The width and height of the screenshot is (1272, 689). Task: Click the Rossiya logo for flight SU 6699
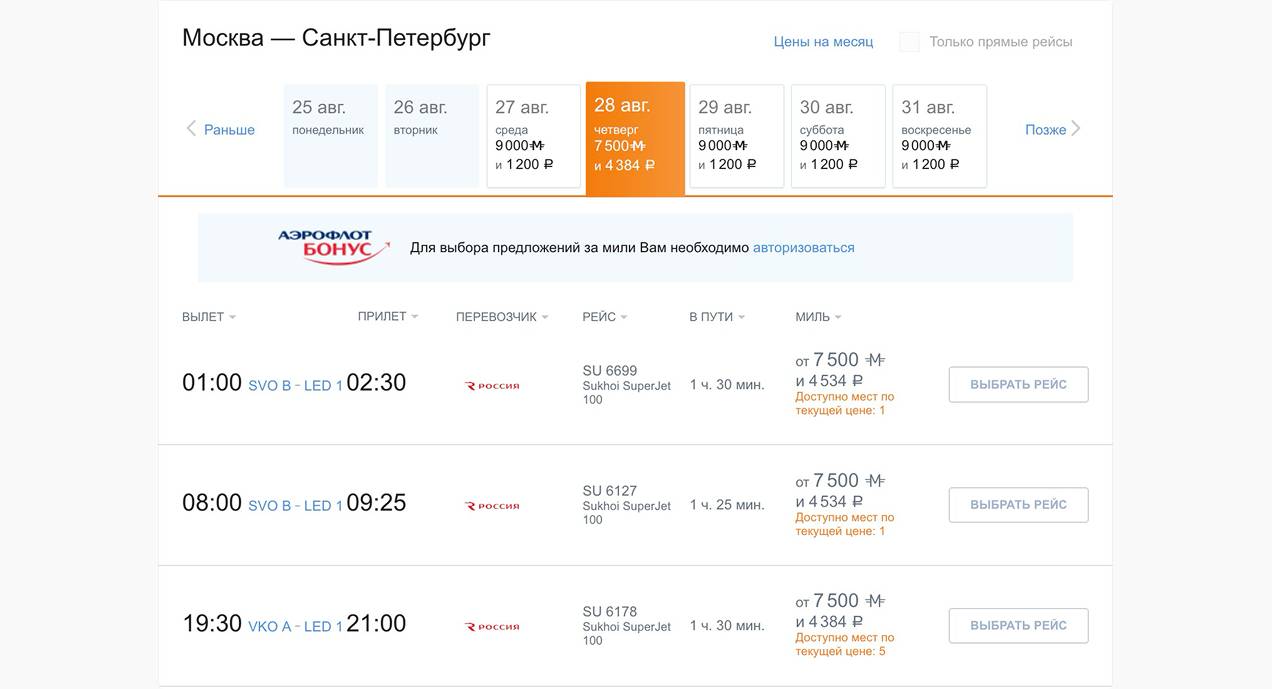pos(492,385)
